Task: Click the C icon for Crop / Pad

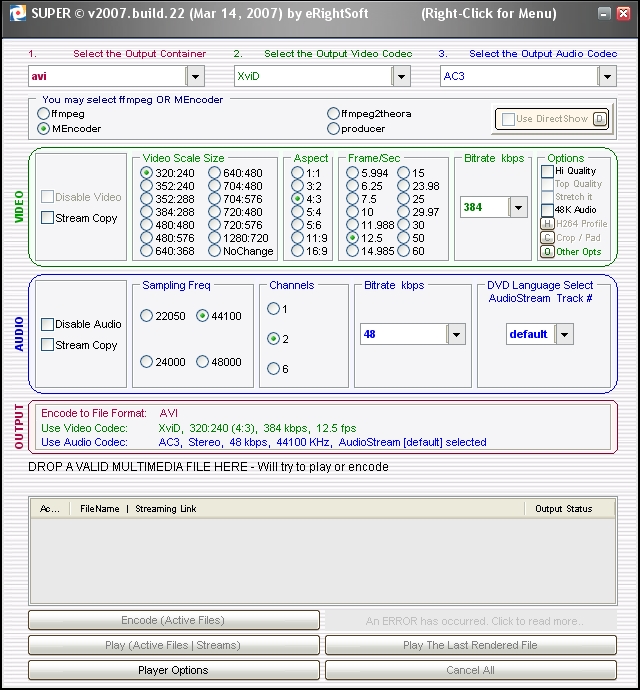Action: click(x=547, y=238)
